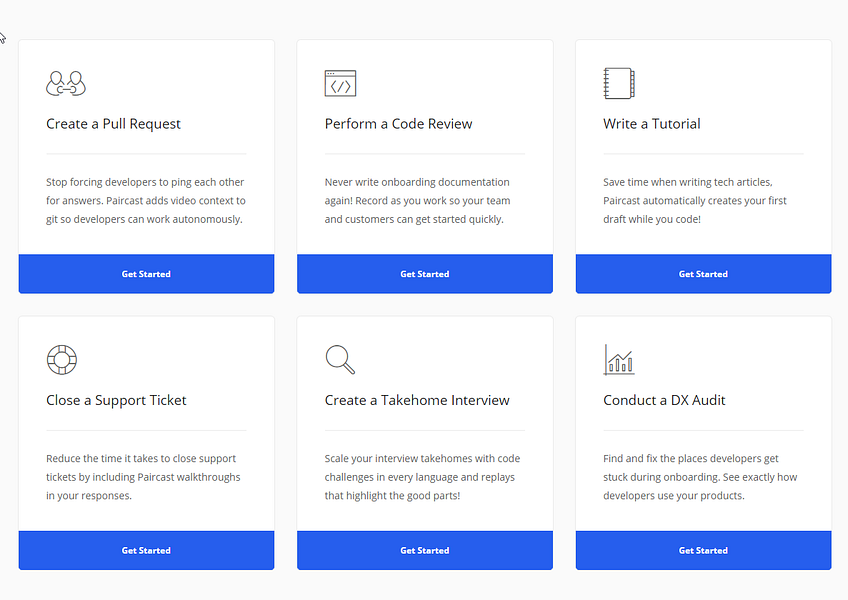Click the 'Stop forcing developers to ping' description
The width and height of the screenshot is (848, 600).
point(145,201)
